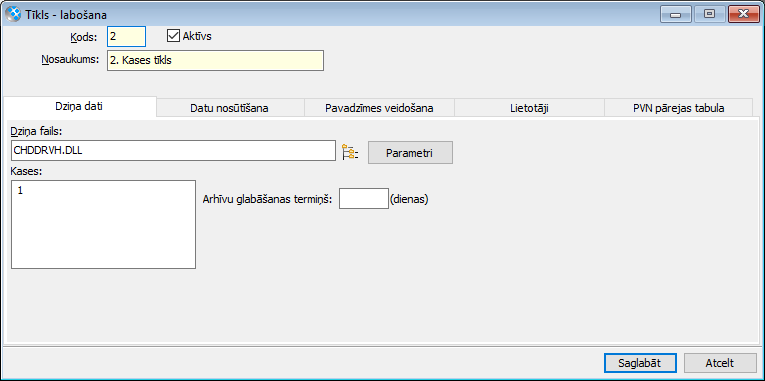Image resolution: width=765 pixels, height=381 pixels.
Task: Maximize the Tīkls - labošana window
Action: pyautogui.click(x=709, y=14)
